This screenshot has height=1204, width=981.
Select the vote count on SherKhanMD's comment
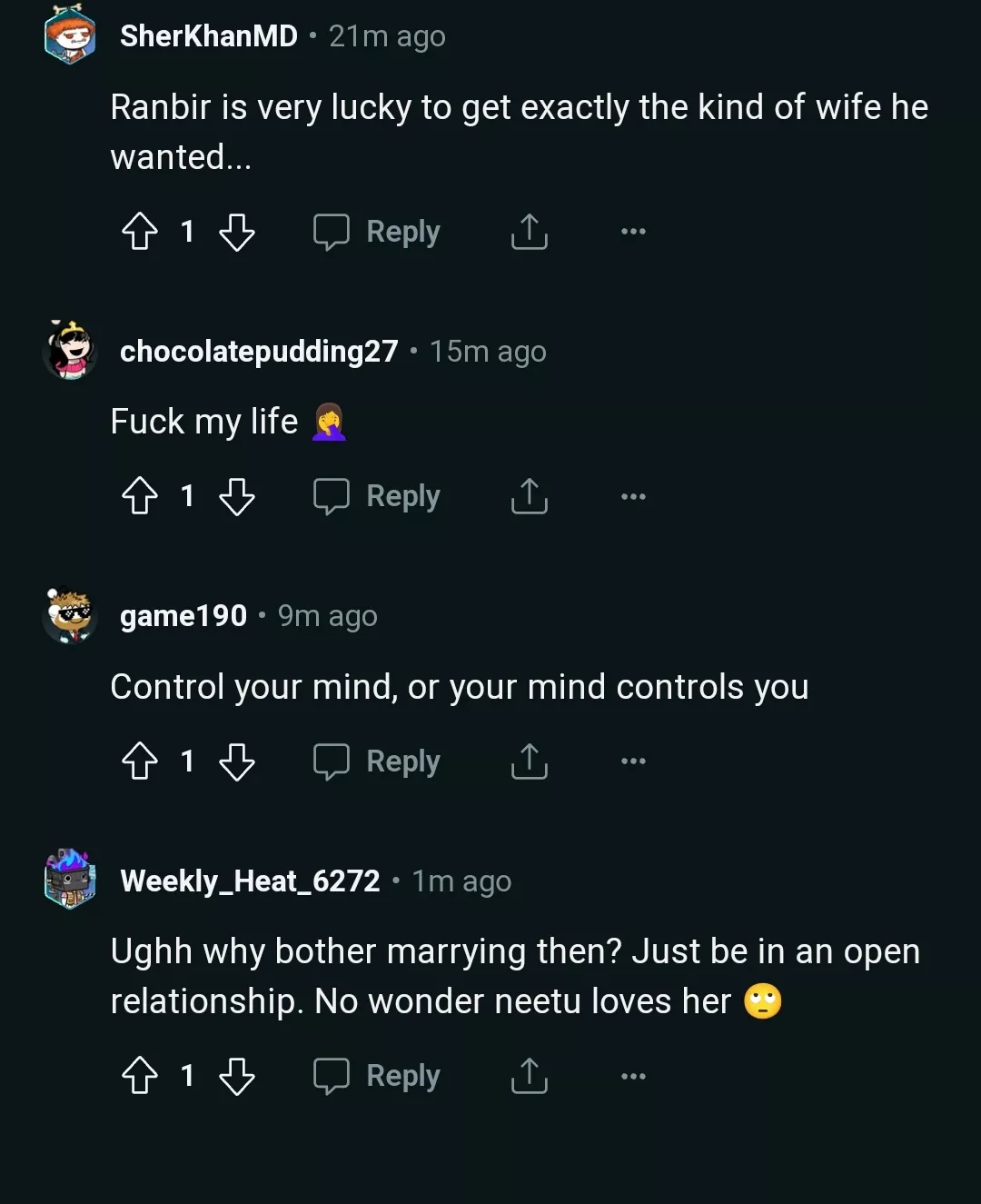click(187, 233)
